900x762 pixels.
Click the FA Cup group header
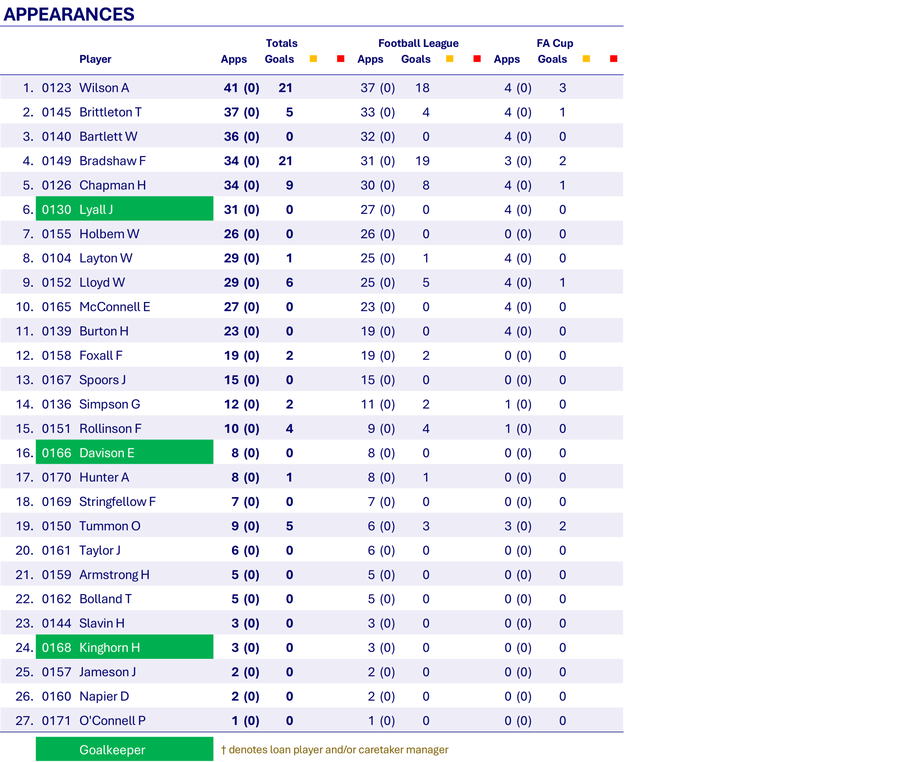(555, 43)
